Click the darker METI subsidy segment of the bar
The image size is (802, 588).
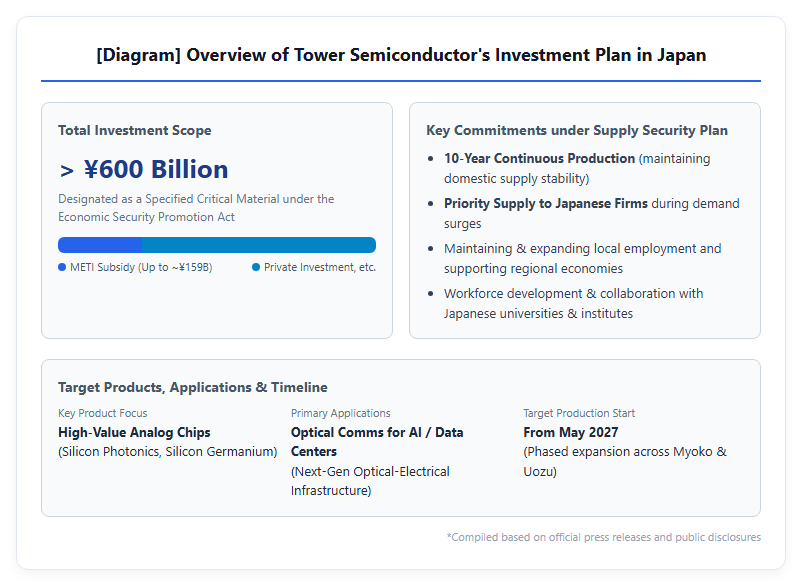[100, 245]
